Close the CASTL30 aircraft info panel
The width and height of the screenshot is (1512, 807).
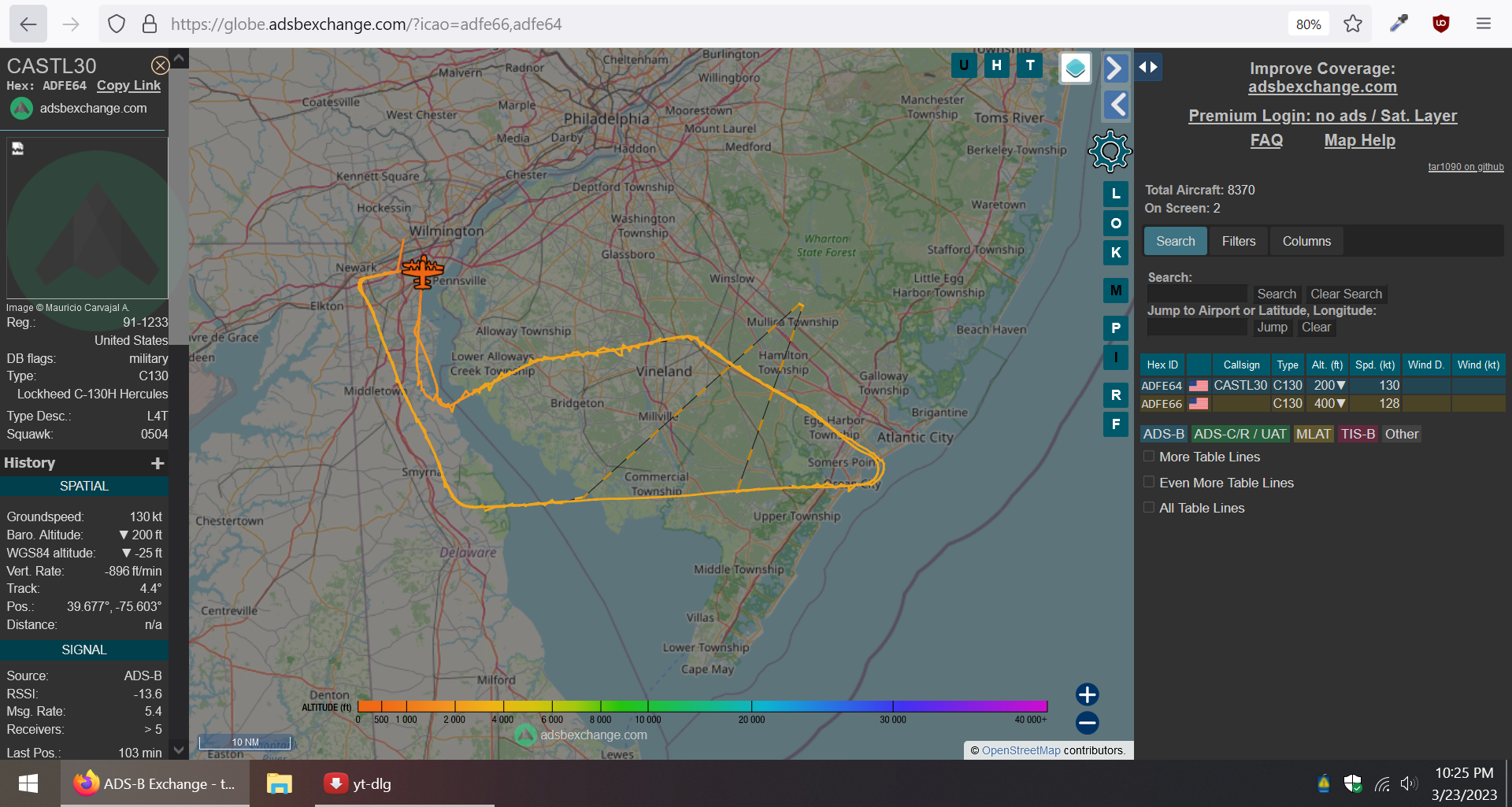pos(160,65)
